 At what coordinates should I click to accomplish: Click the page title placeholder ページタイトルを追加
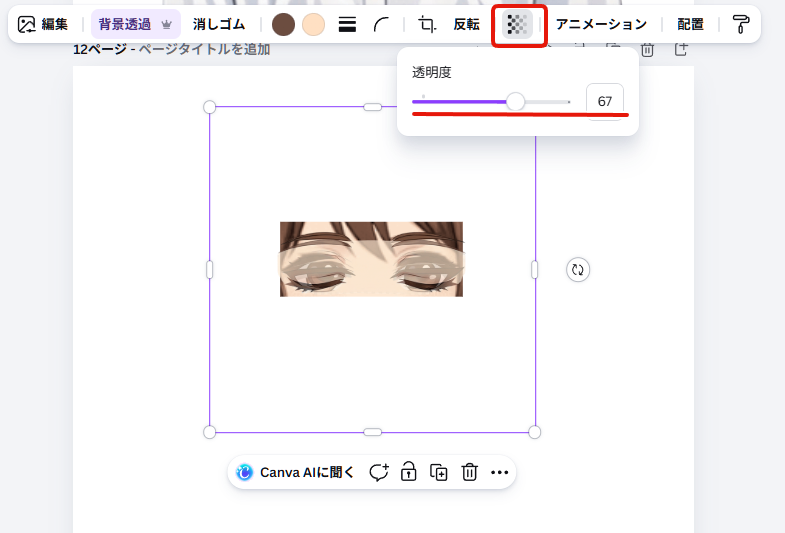coord(204,49)
